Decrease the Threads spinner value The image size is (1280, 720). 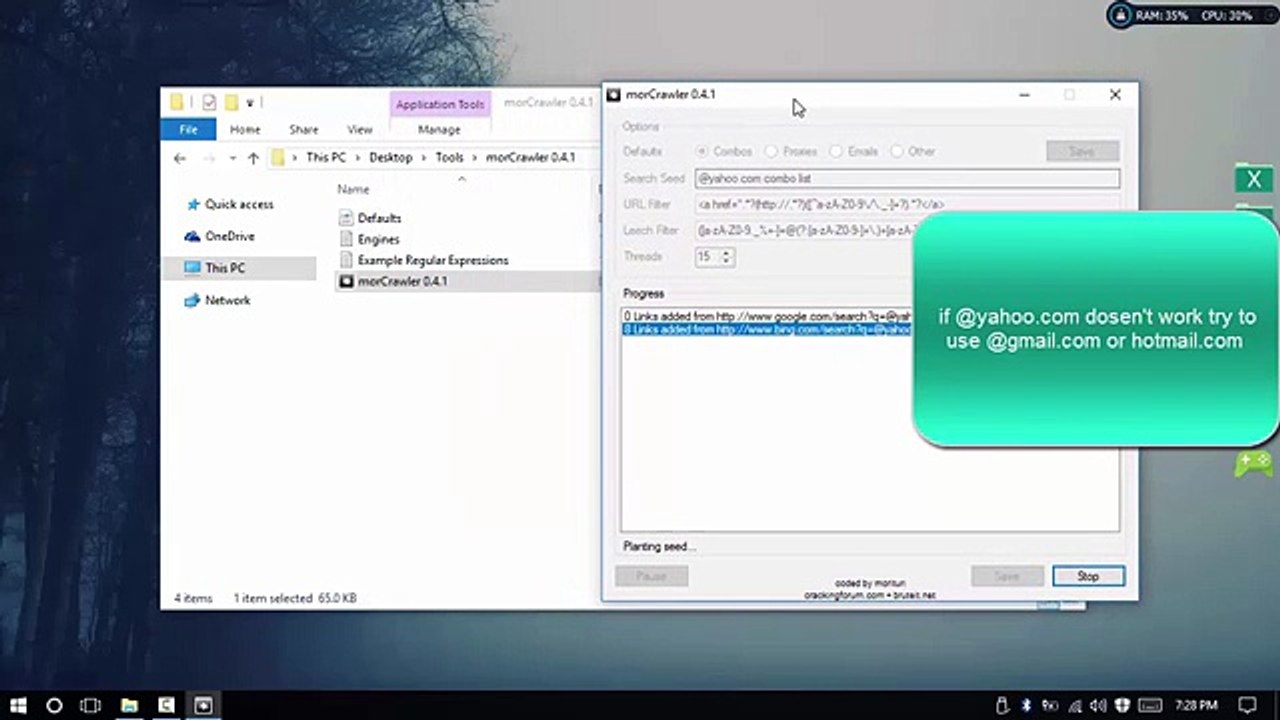click(726, 261)
